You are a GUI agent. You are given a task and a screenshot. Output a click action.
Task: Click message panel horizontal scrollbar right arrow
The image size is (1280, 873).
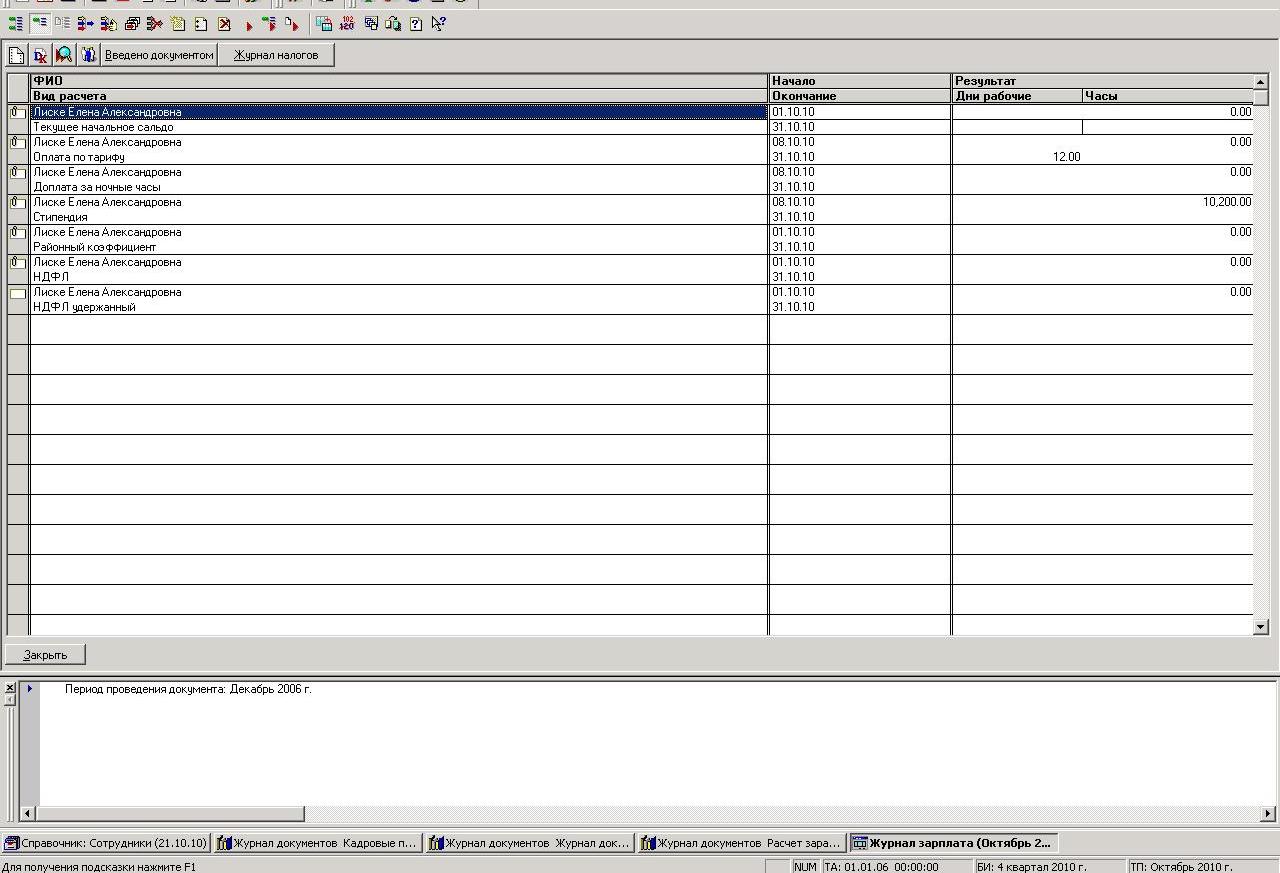click(x=1269, y=814)
